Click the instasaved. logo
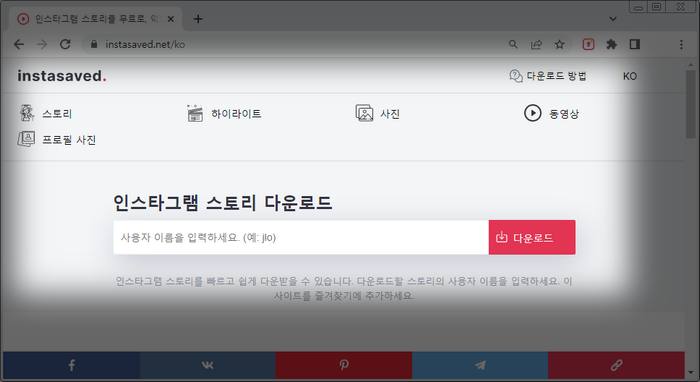This screenshot has height=382, width=700. [62, 76]
